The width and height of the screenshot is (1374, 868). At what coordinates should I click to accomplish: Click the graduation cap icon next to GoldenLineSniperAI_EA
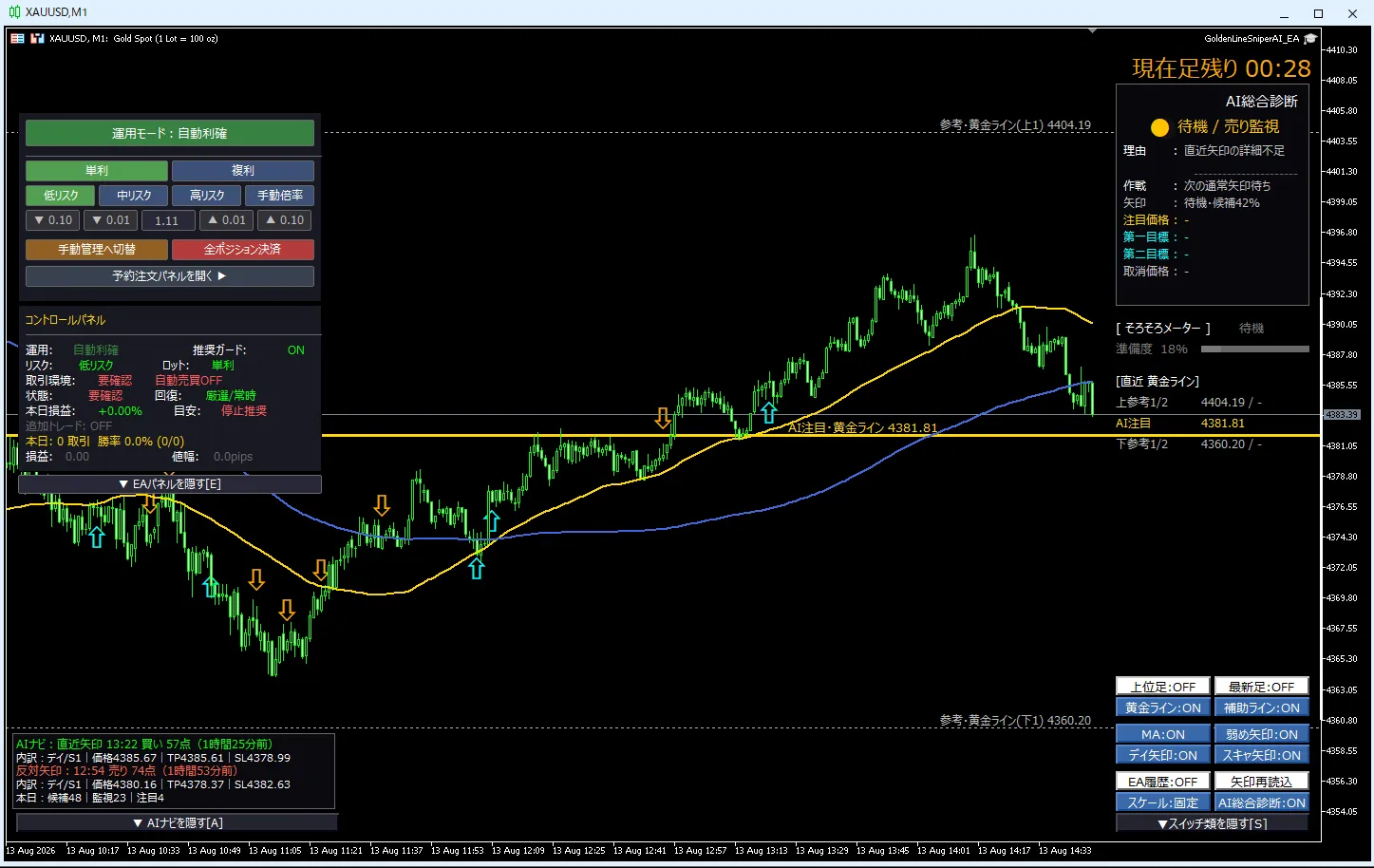[1310, 39]
